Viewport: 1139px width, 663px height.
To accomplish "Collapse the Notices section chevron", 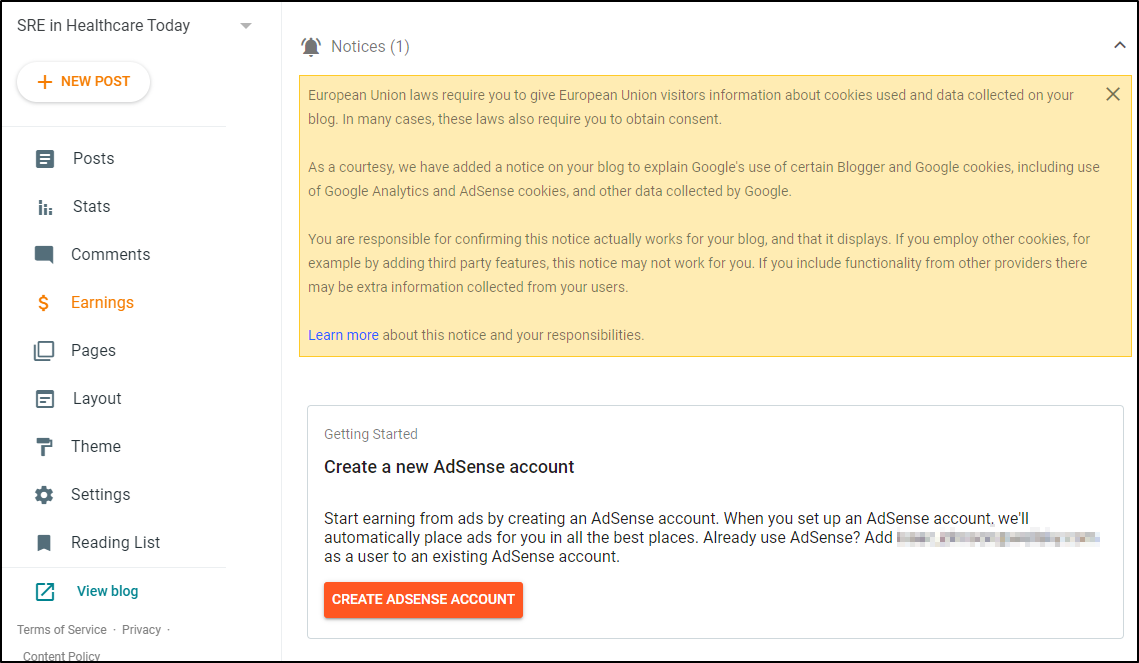I will click(1119, 45).
